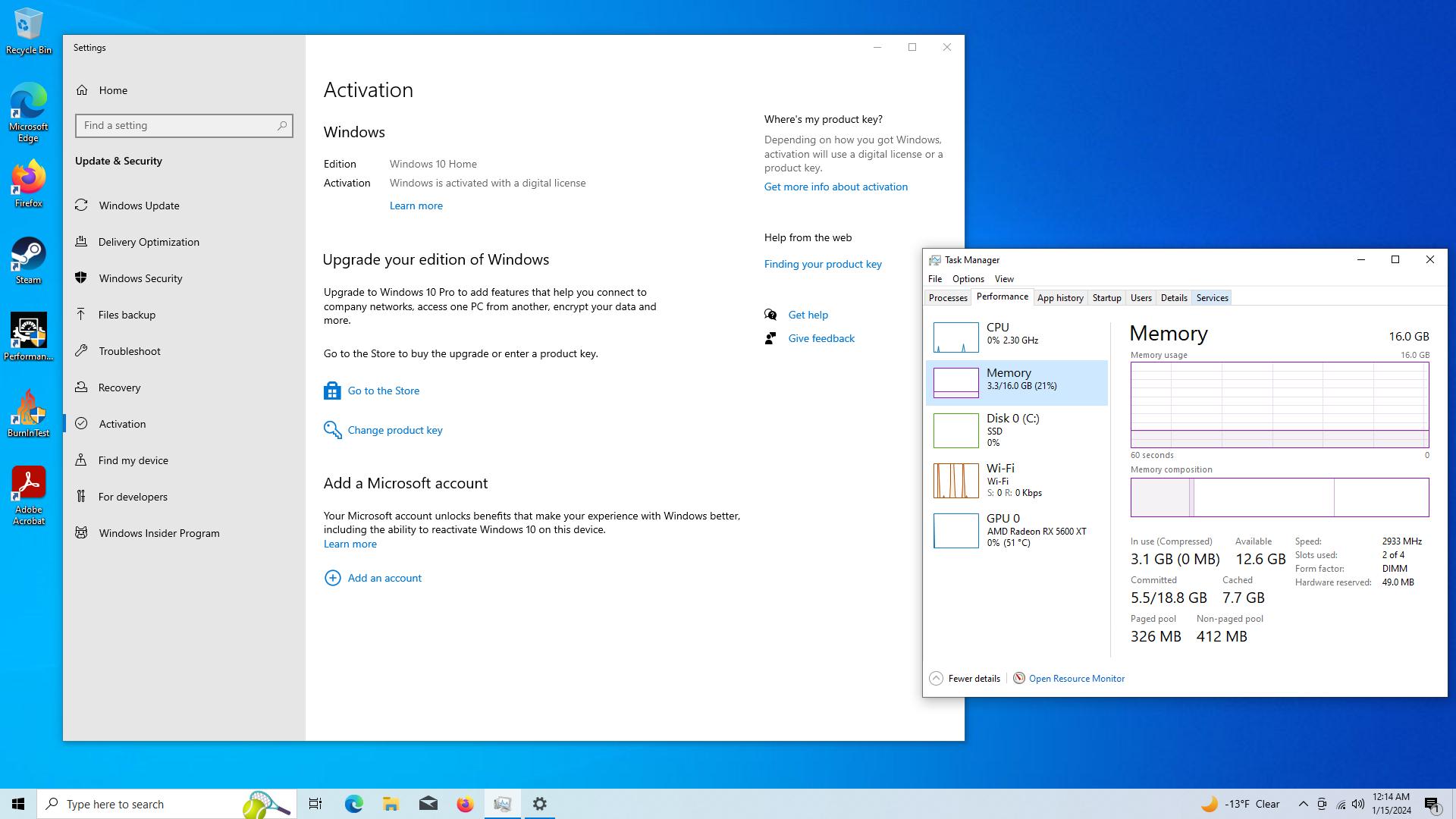Click Learn more under Microsoft account
The height and width of the screenshot is (819, 1456).
(x=350, y=544)
